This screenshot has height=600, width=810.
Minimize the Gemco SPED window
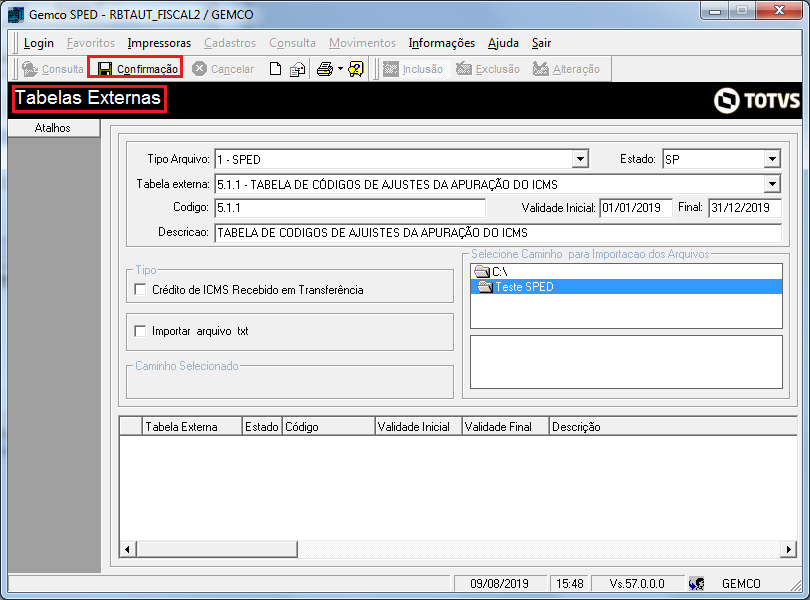715,10
